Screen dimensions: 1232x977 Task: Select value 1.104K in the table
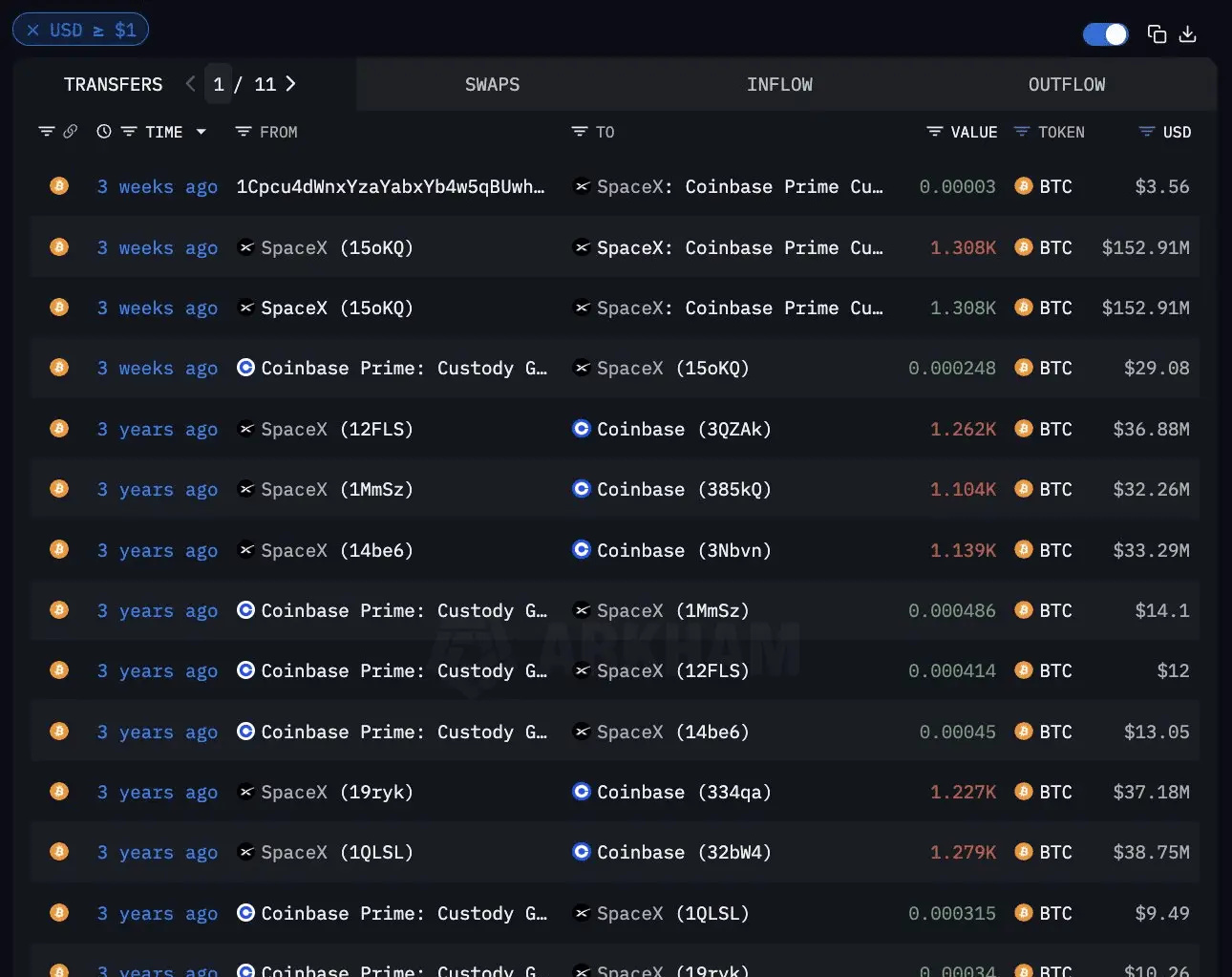tap(963, 490)
